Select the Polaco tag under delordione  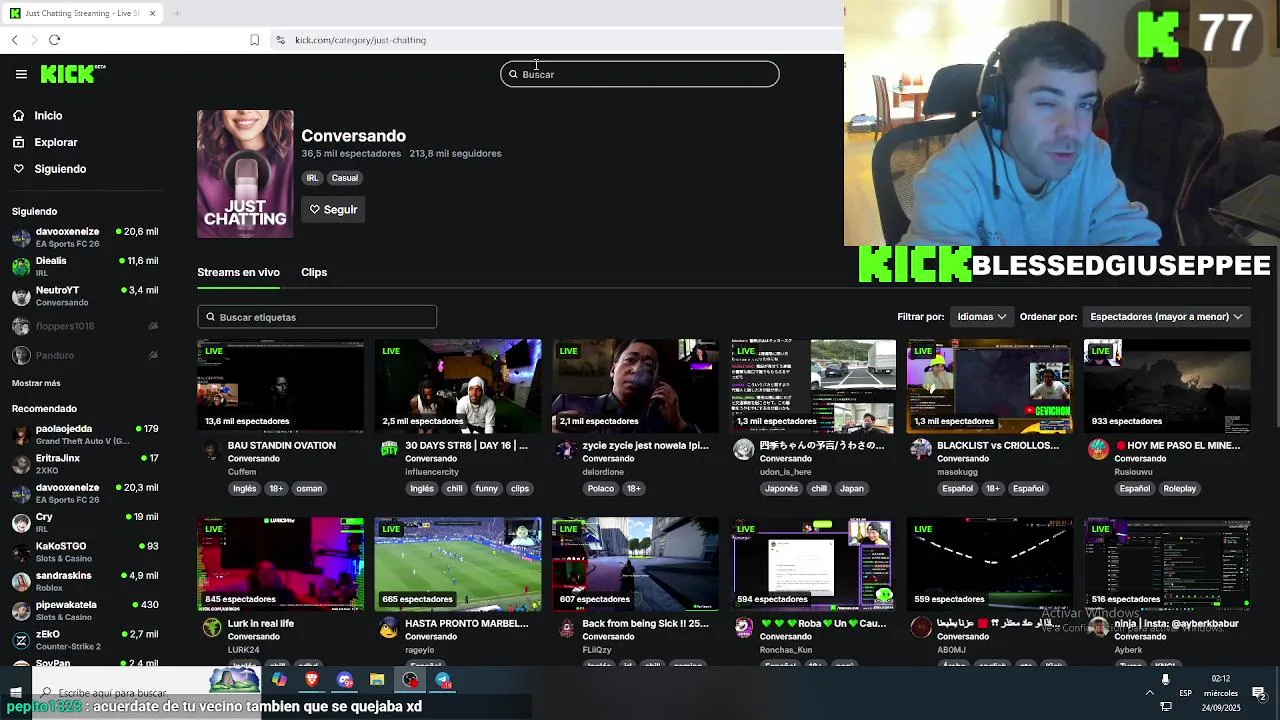pos(601,489)
